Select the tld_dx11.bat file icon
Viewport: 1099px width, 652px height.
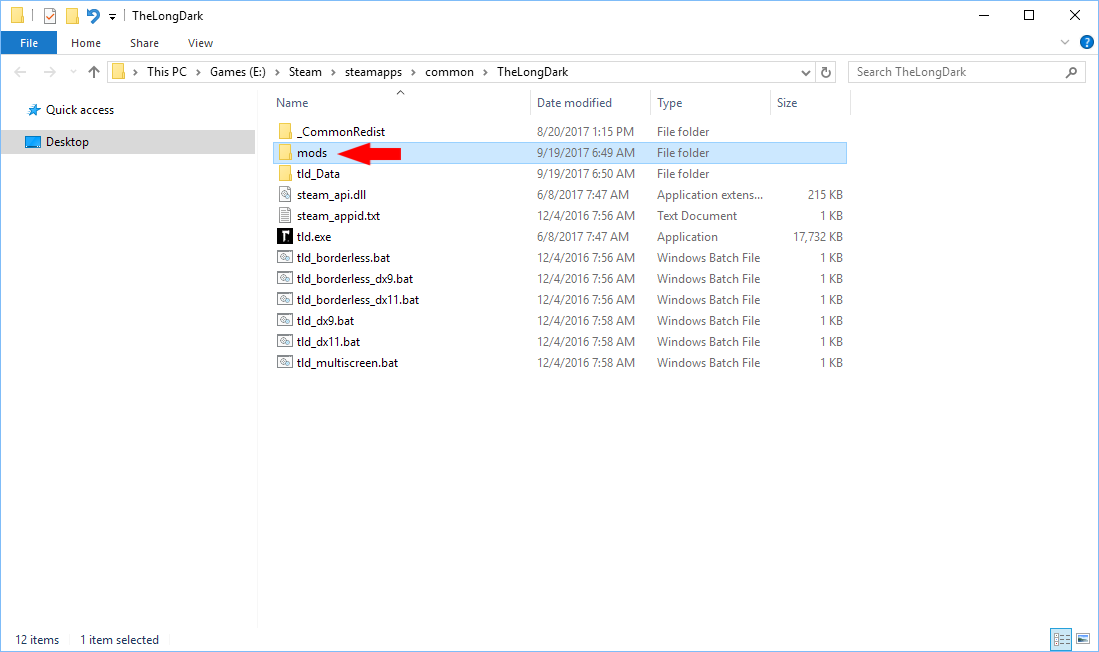point(285,342)
